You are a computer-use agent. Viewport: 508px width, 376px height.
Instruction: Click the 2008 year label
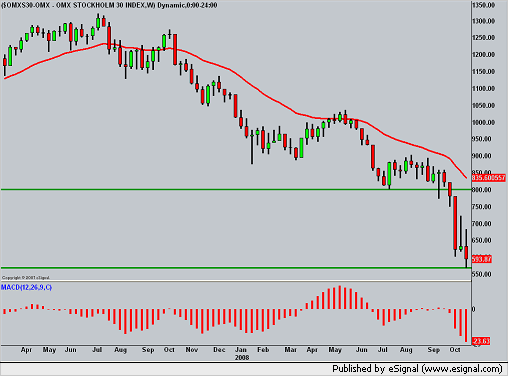(242, 357)
